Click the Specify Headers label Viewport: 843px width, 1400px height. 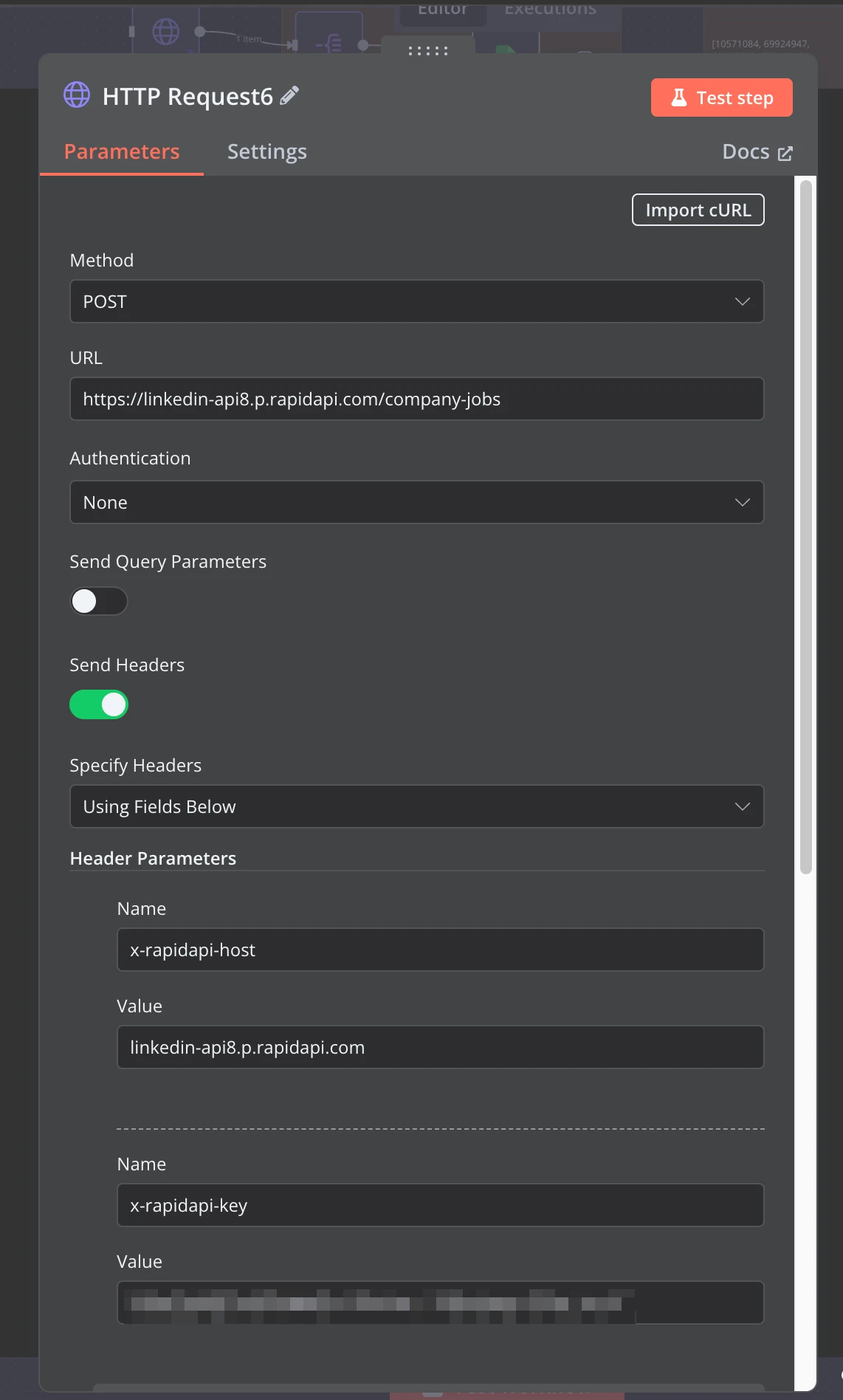[135, 766]
